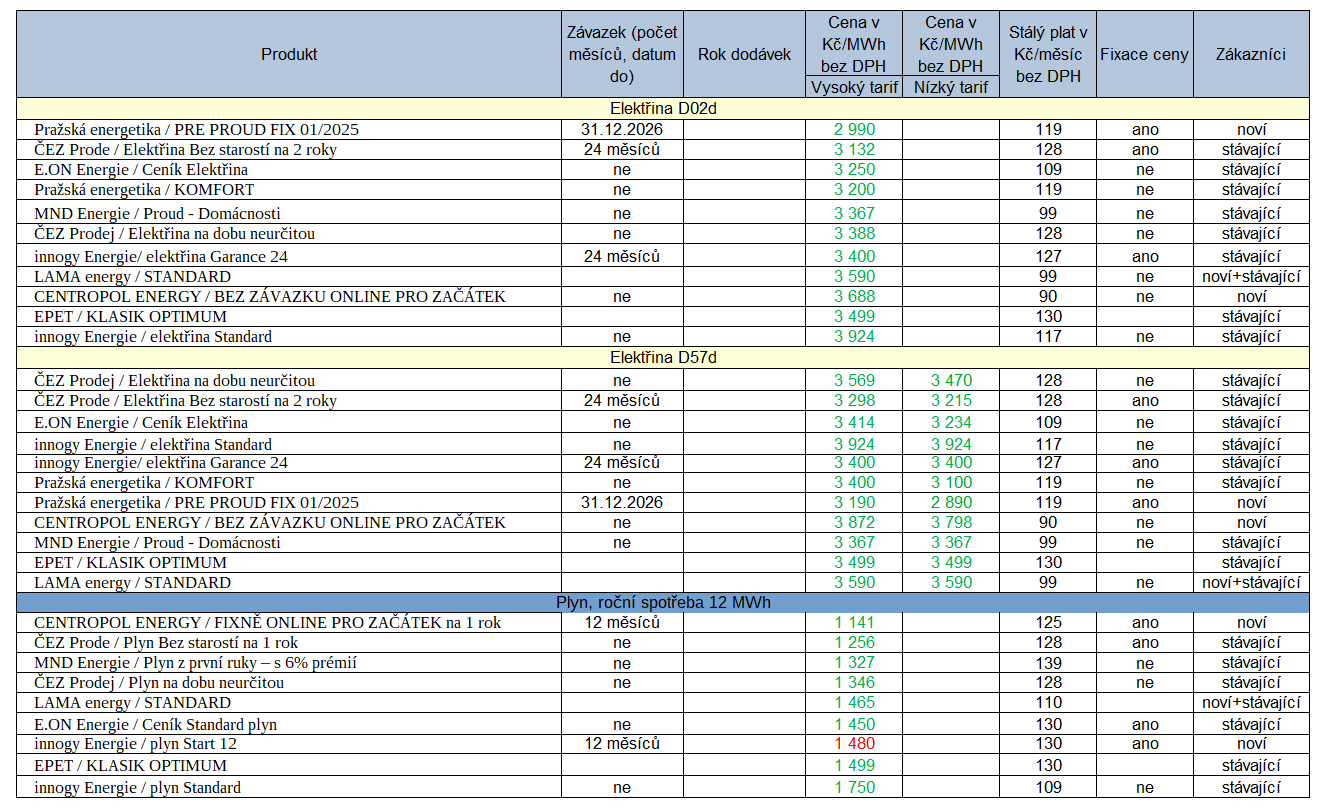The height and width of the screenshot is (808, 1318).
Task: Click the 'Rok dodávek' column header
Action: [x=744, y=54]
